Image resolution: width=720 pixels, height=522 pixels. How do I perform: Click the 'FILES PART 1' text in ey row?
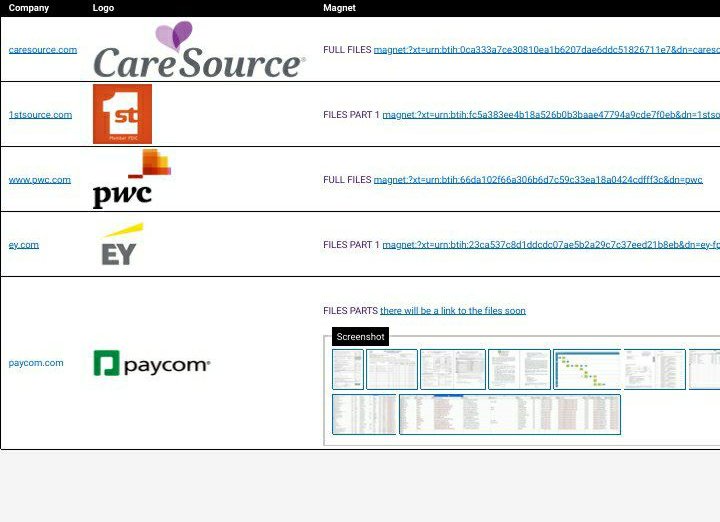(351, 245)
